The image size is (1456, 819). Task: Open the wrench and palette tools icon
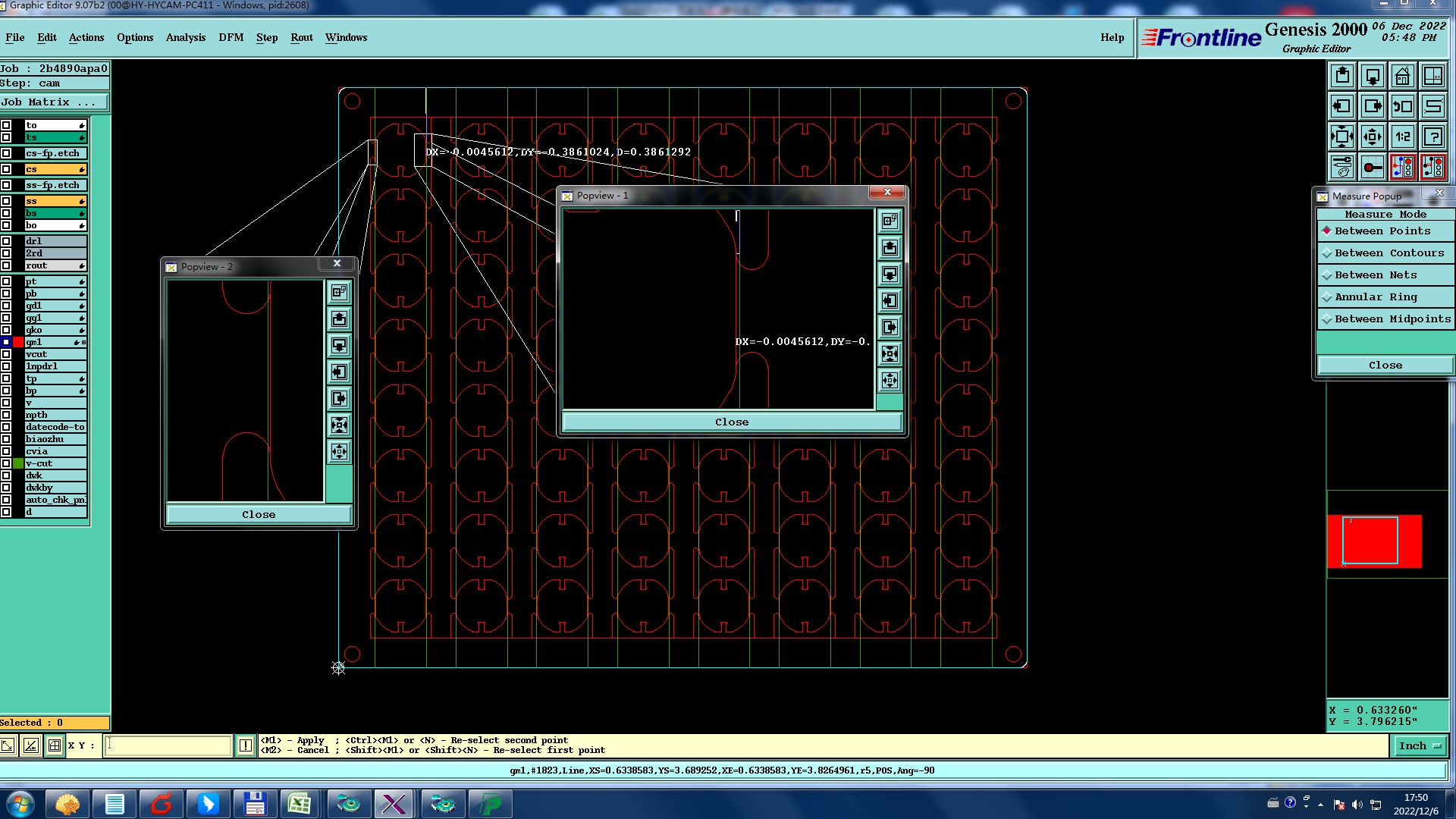click(1341, 167)
